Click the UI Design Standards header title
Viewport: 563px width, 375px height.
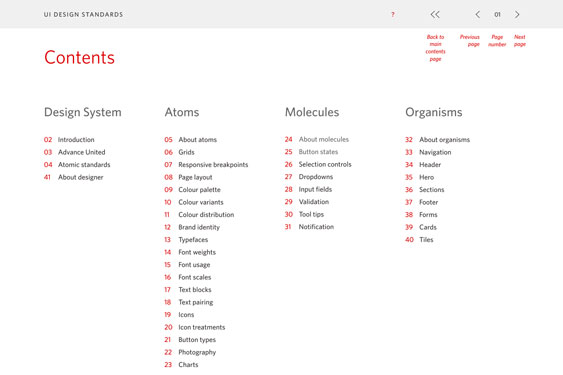[83, 14]
